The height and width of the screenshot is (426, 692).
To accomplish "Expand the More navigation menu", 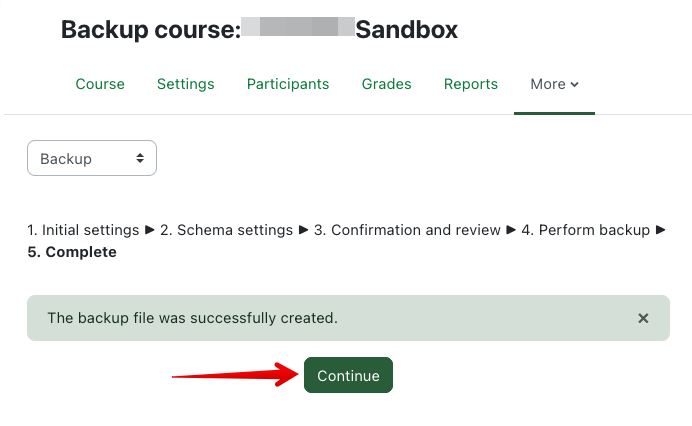I will pyautogui.click(x=554, y=84).
